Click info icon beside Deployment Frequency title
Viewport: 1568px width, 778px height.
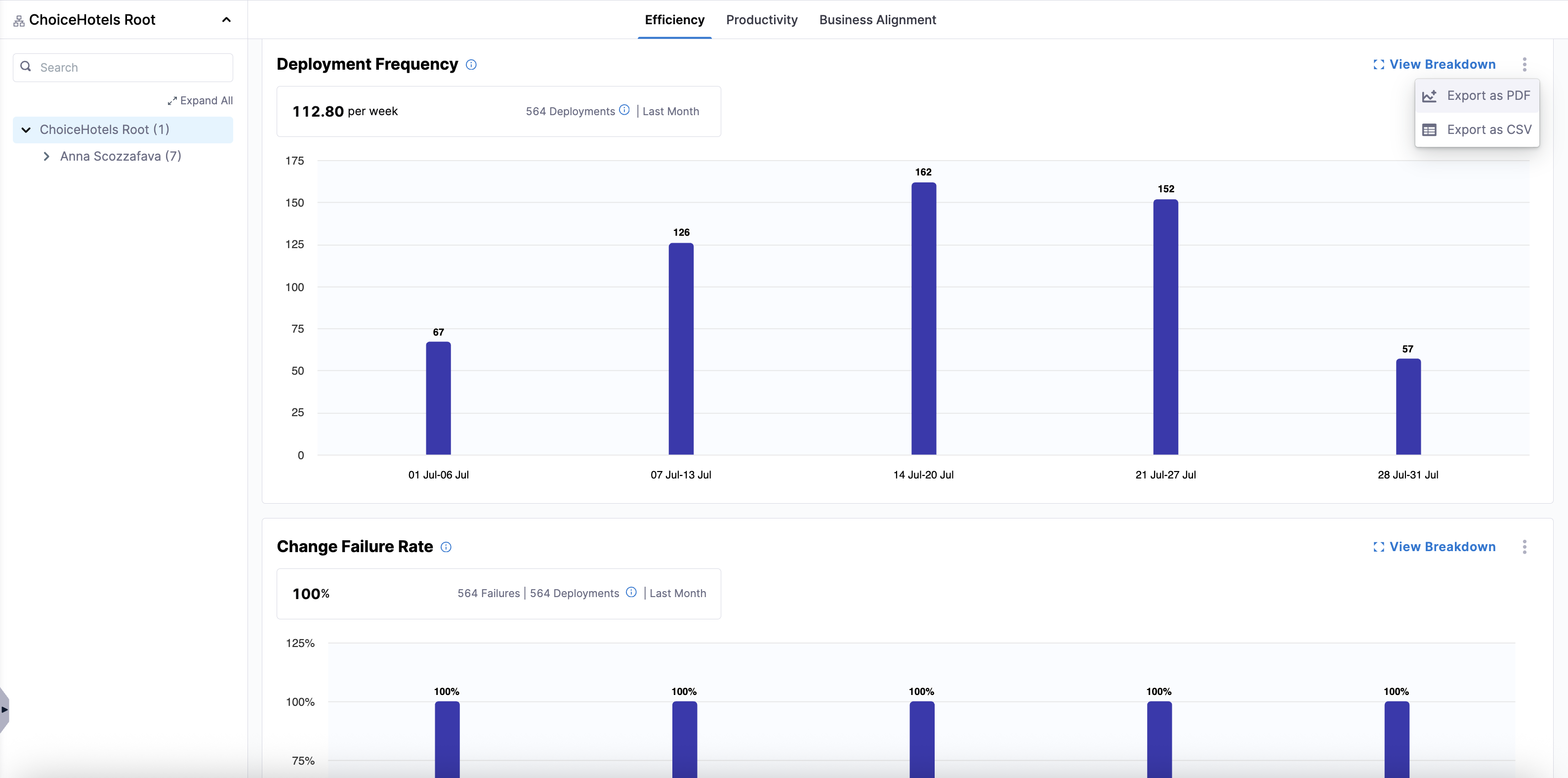(471, 65)
